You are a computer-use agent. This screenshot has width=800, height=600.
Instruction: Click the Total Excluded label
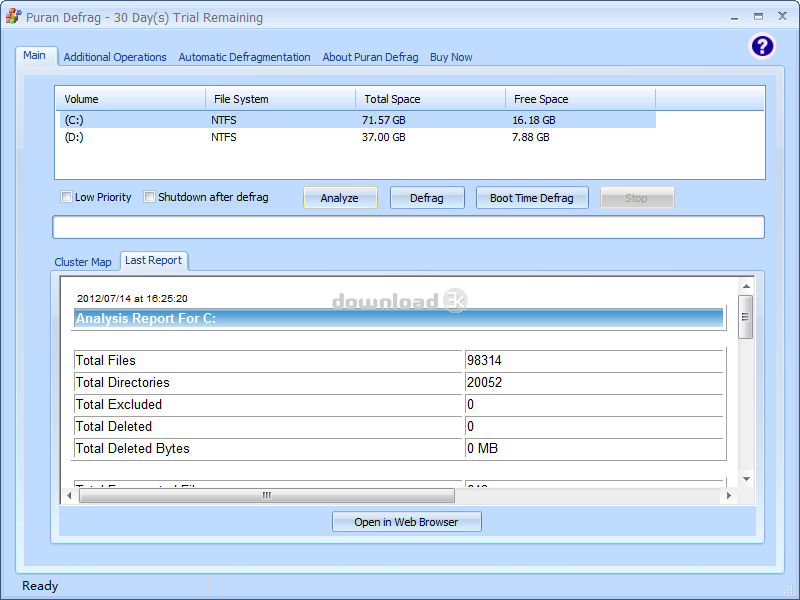click(x=119, y=405)
